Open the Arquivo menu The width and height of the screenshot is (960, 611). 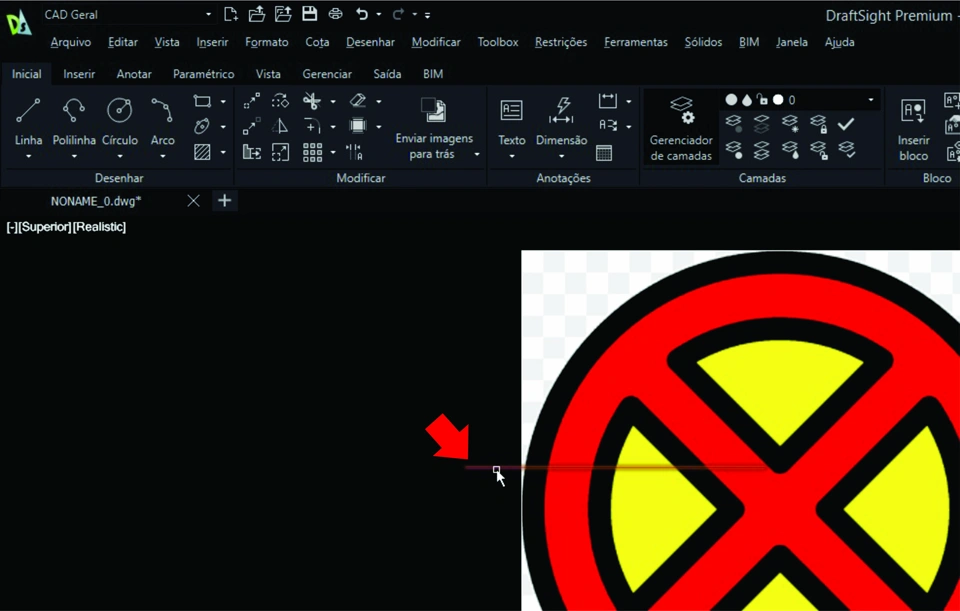(x=70, y=42)
